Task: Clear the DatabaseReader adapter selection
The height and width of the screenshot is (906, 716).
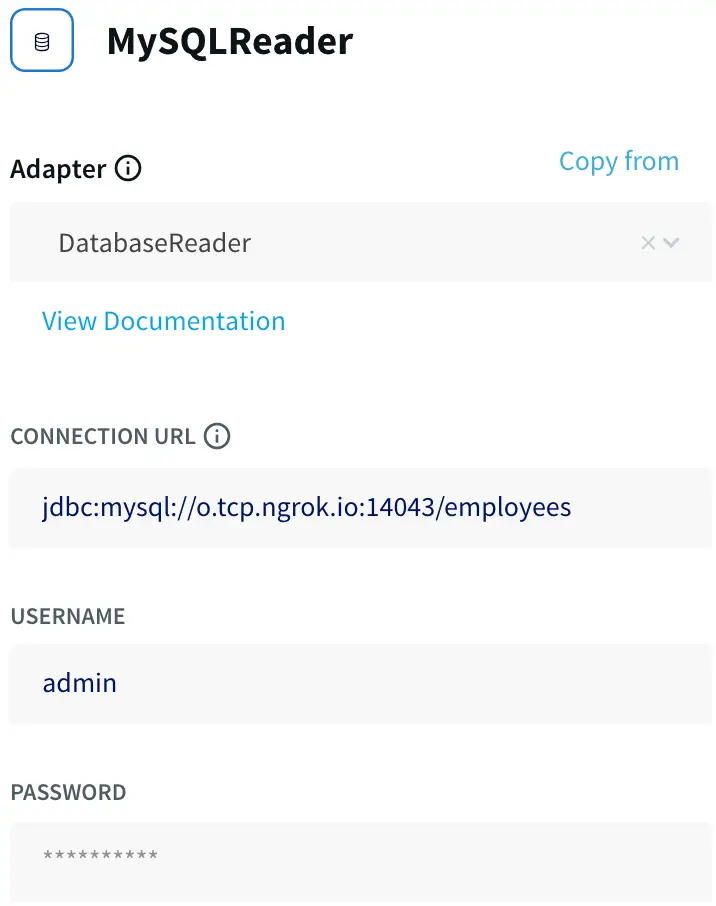Action: (648, 242)
